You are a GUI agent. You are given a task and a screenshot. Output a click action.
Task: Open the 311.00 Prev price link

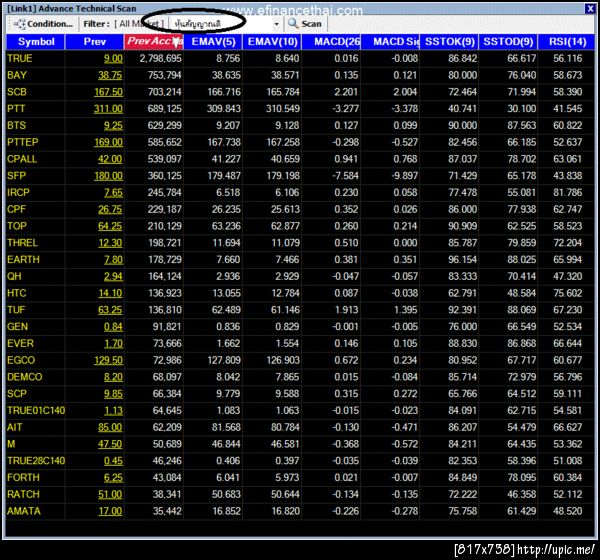[108, 109]
